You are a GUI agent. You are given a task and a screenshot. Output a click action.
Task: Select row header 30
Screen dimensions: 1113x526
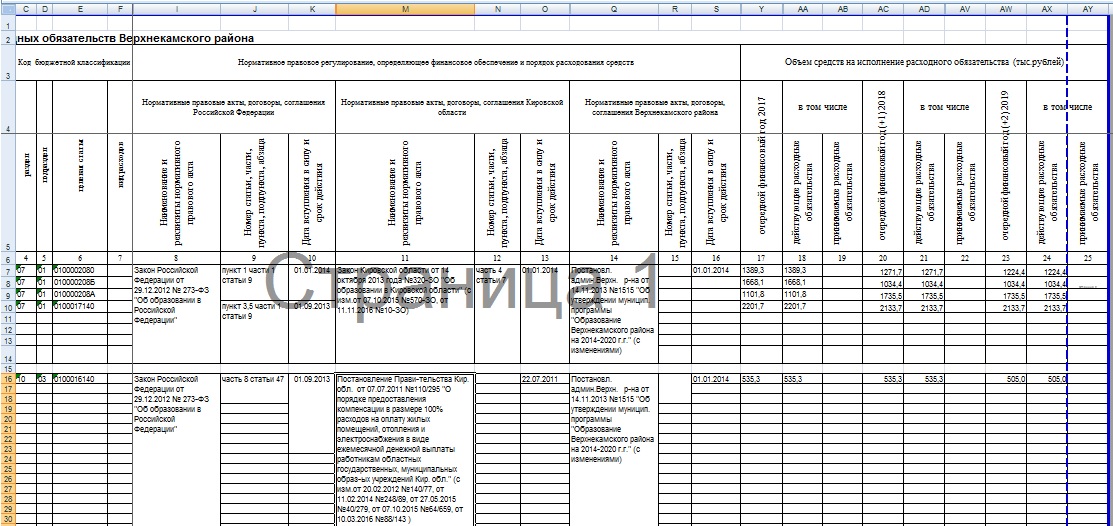click(x=8, y=519)
